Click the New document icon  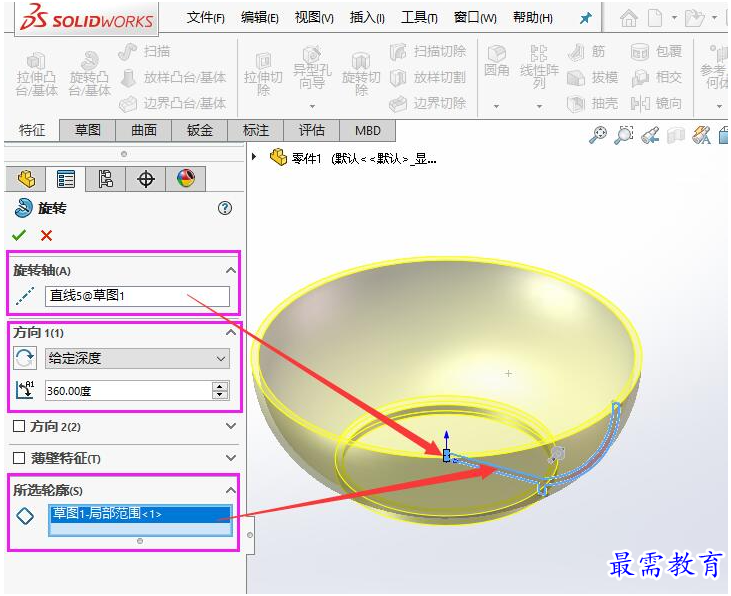click(x=655, y=19)
